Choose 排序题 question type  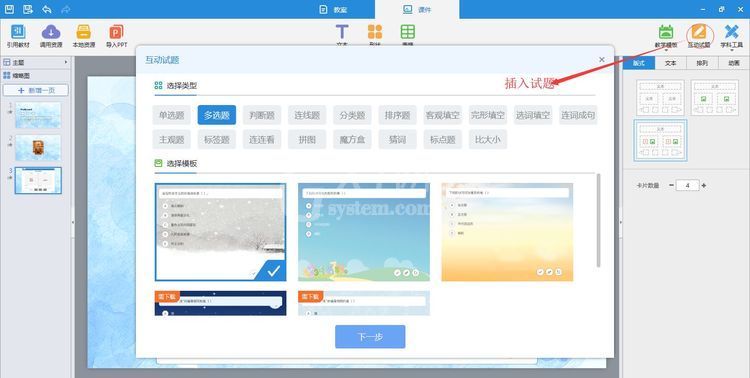(x=397, y=115)
